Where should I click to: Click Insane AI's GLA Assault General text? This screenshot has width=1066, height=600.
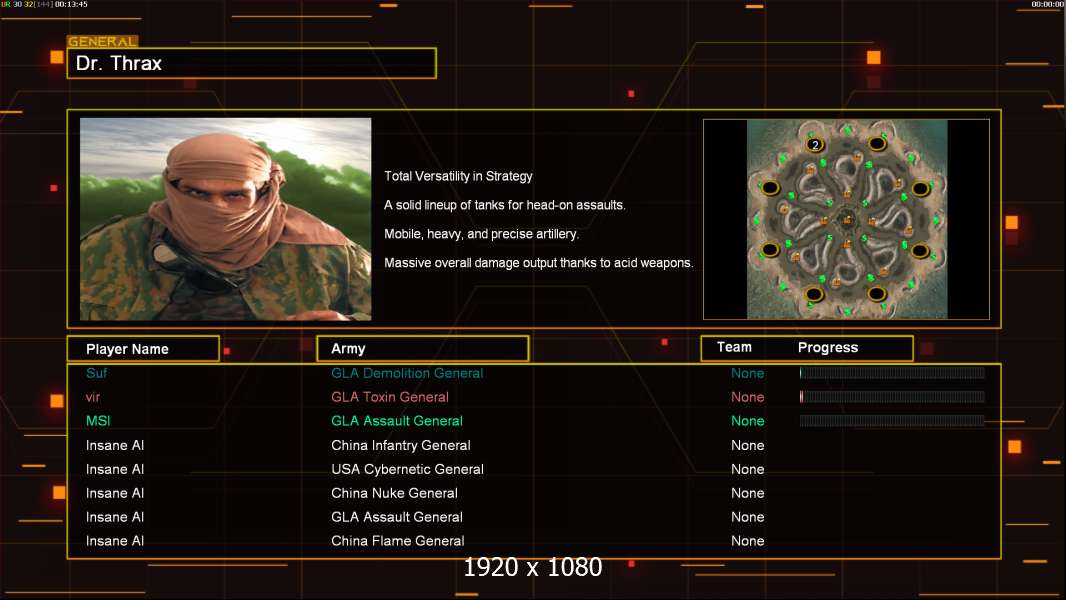click(397, 517)
